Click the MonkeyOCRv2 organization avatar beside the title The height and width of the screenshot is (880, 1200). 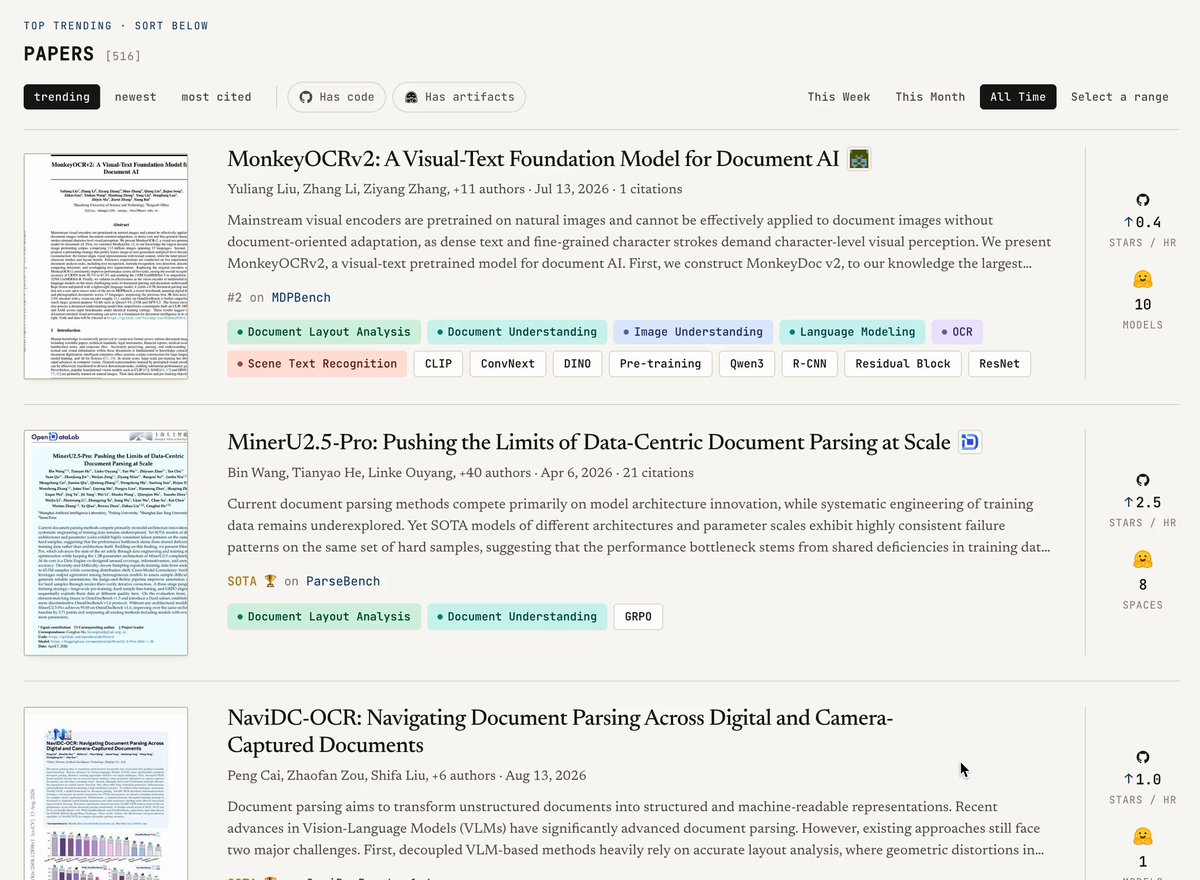(x=859, y=159)
